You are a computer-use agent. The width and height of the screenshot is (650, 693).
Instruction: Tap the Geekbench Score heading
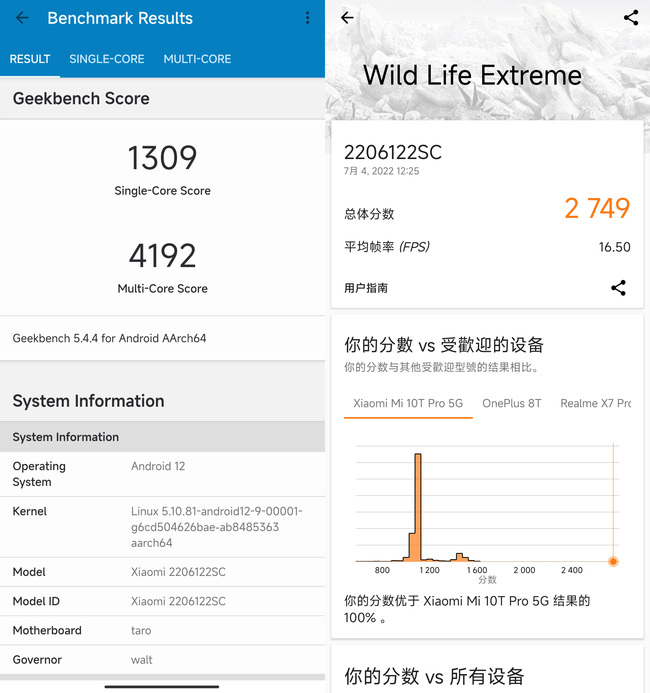[x=81, y=98]
